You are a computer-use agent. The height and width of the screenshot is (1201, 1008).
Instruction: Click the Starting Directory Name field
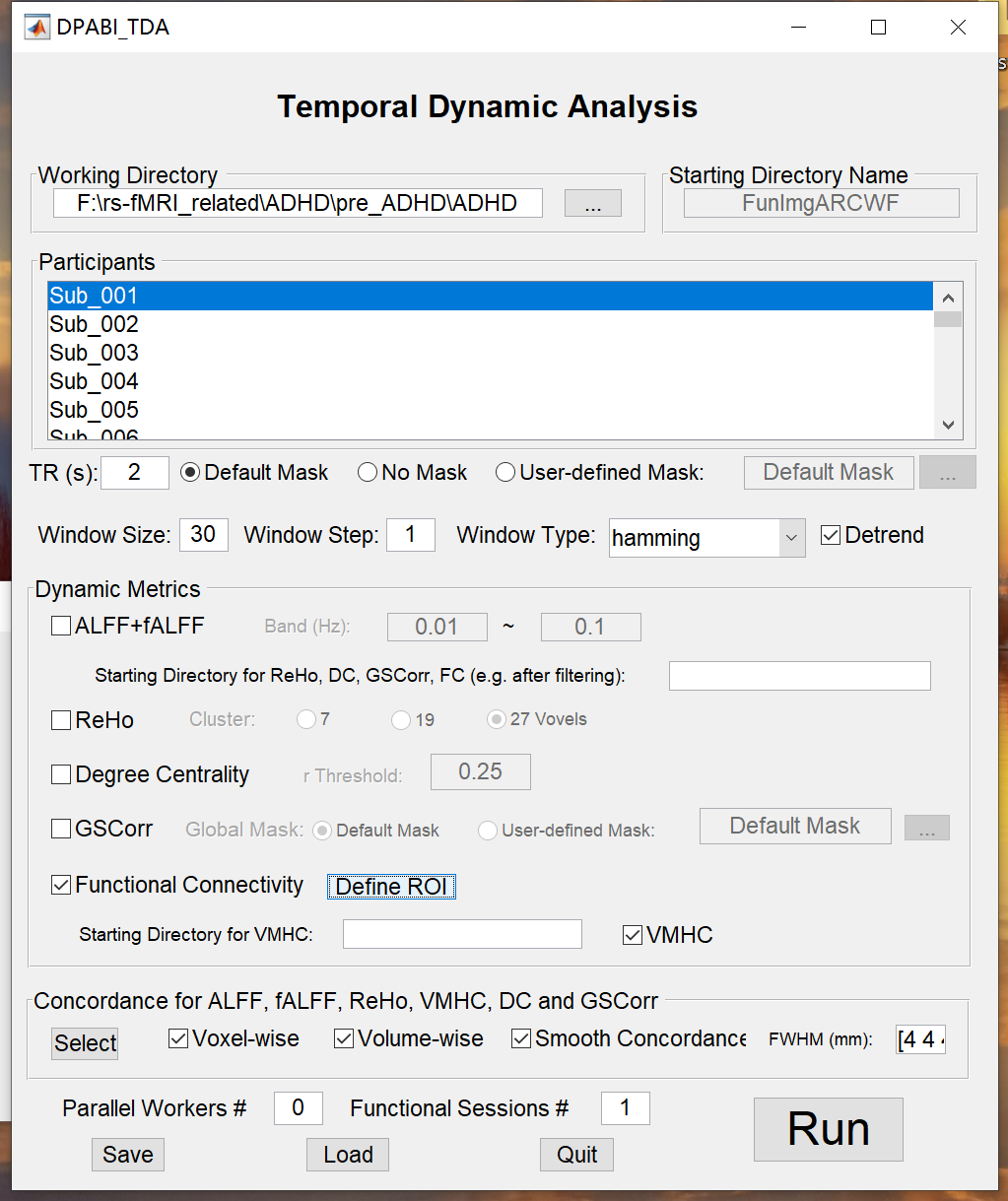click(x=822, y=203)
